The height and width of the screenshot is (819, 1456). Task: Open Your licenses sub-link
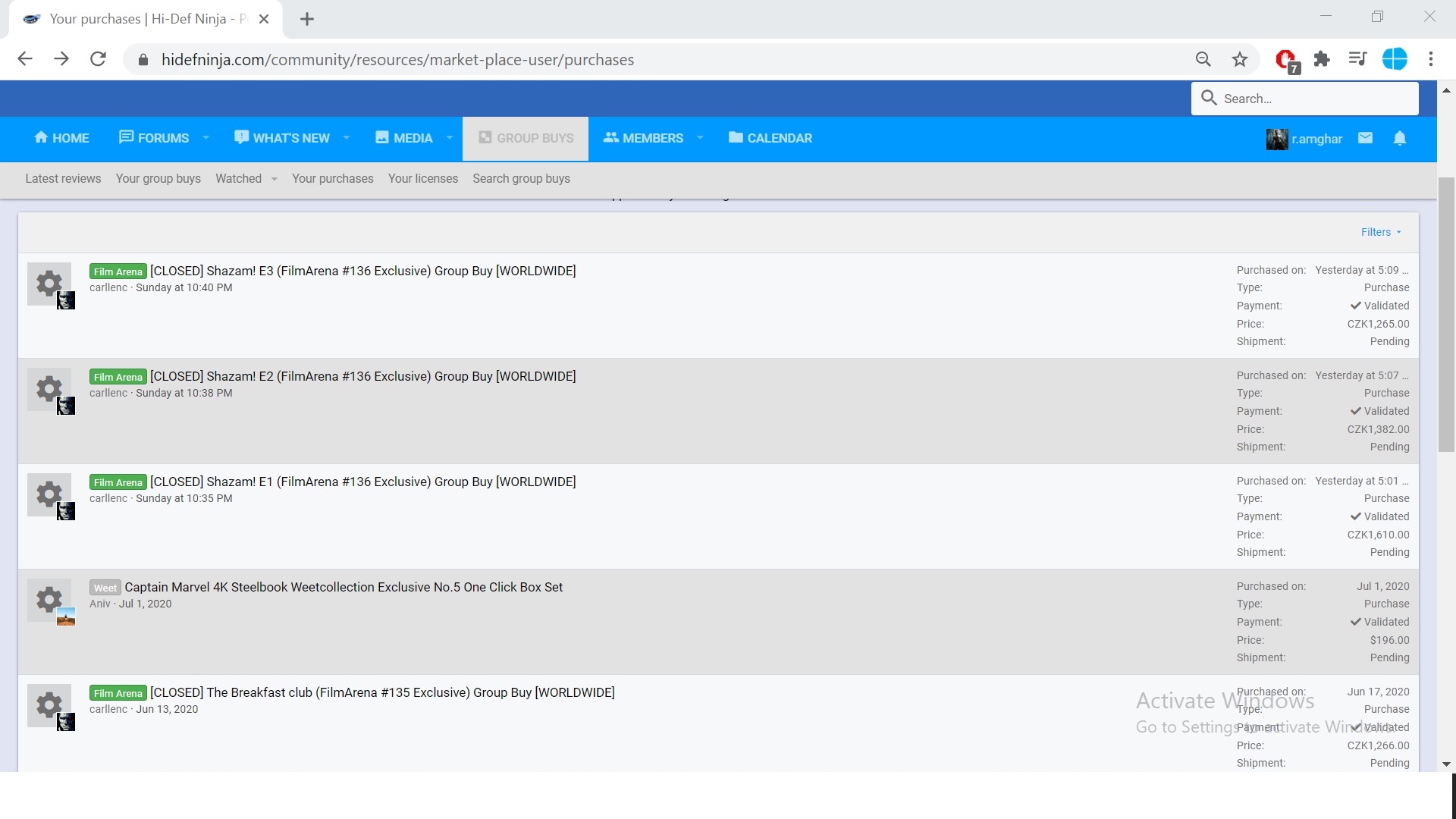(423, 179)
